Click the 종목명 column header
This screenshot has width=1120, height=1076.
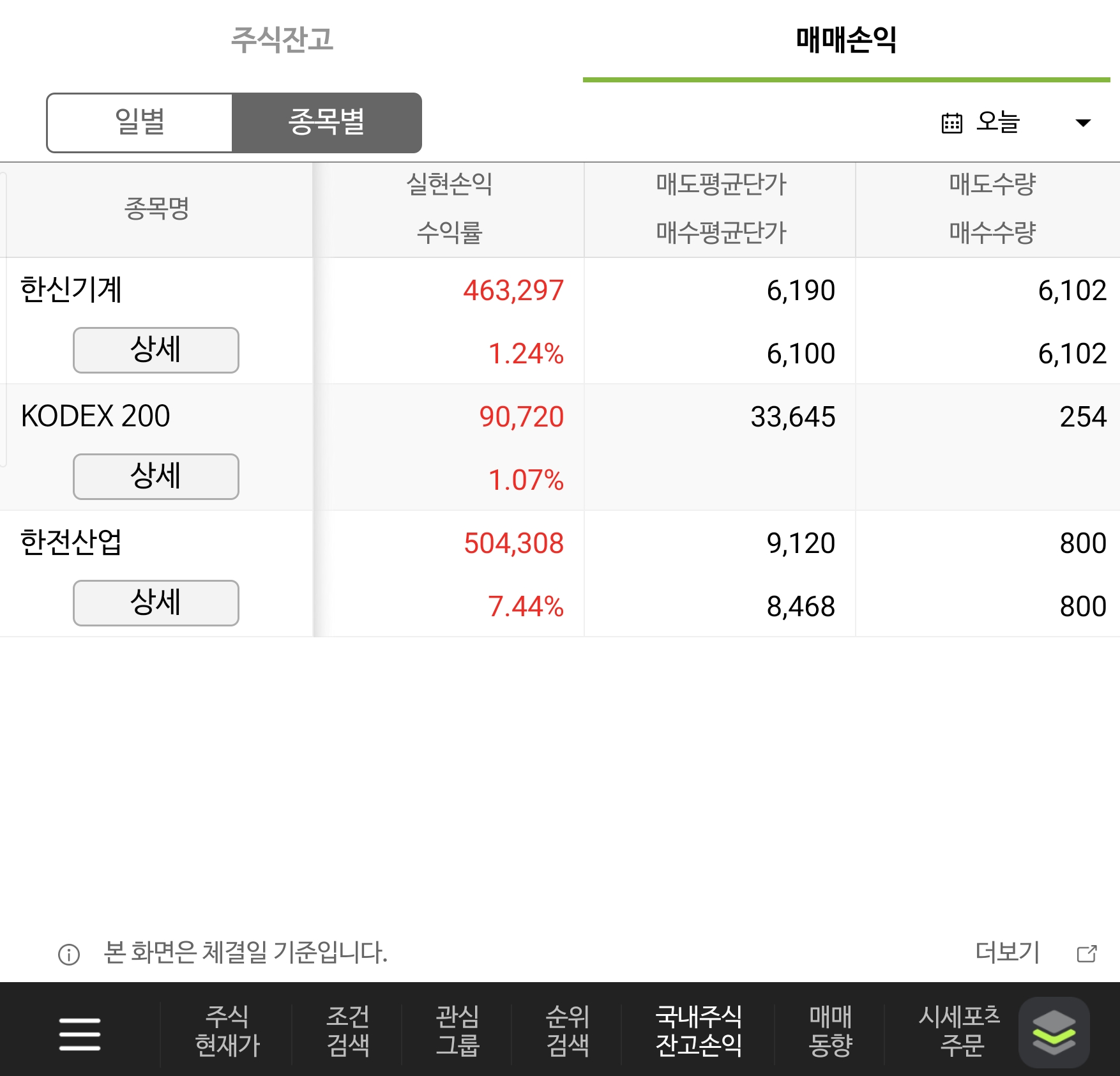[156, 209]
